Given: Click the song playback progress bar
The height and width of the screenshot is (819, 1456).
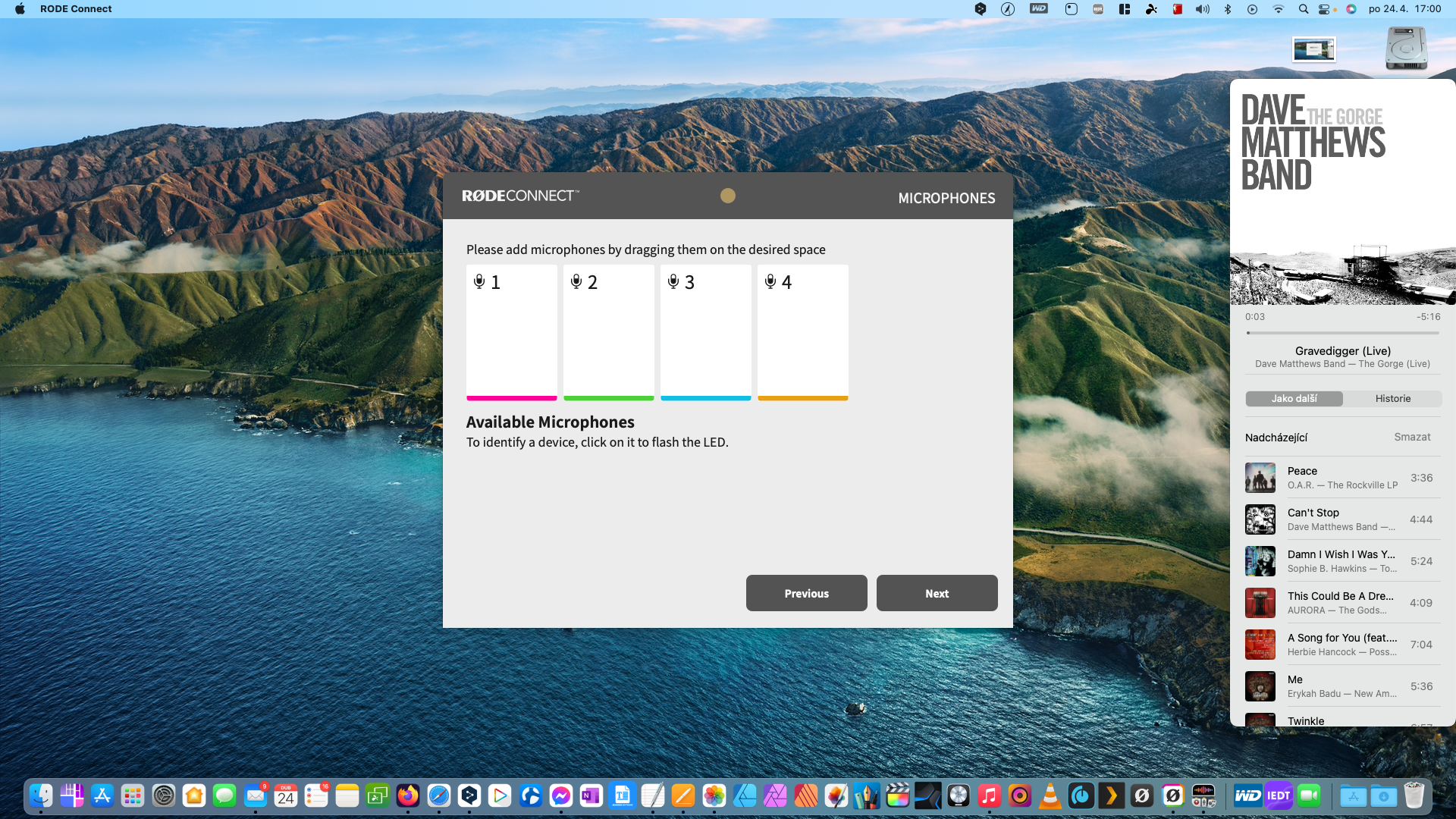Looking at the screenshot, I should click(x=1342, y=333).
